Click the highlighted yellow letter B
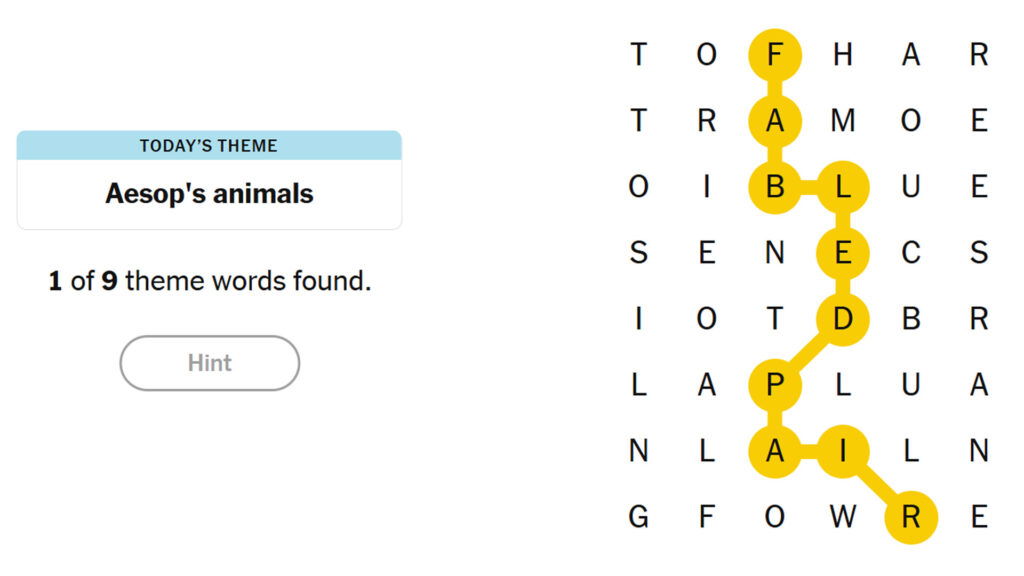 (x=774, y=187)
